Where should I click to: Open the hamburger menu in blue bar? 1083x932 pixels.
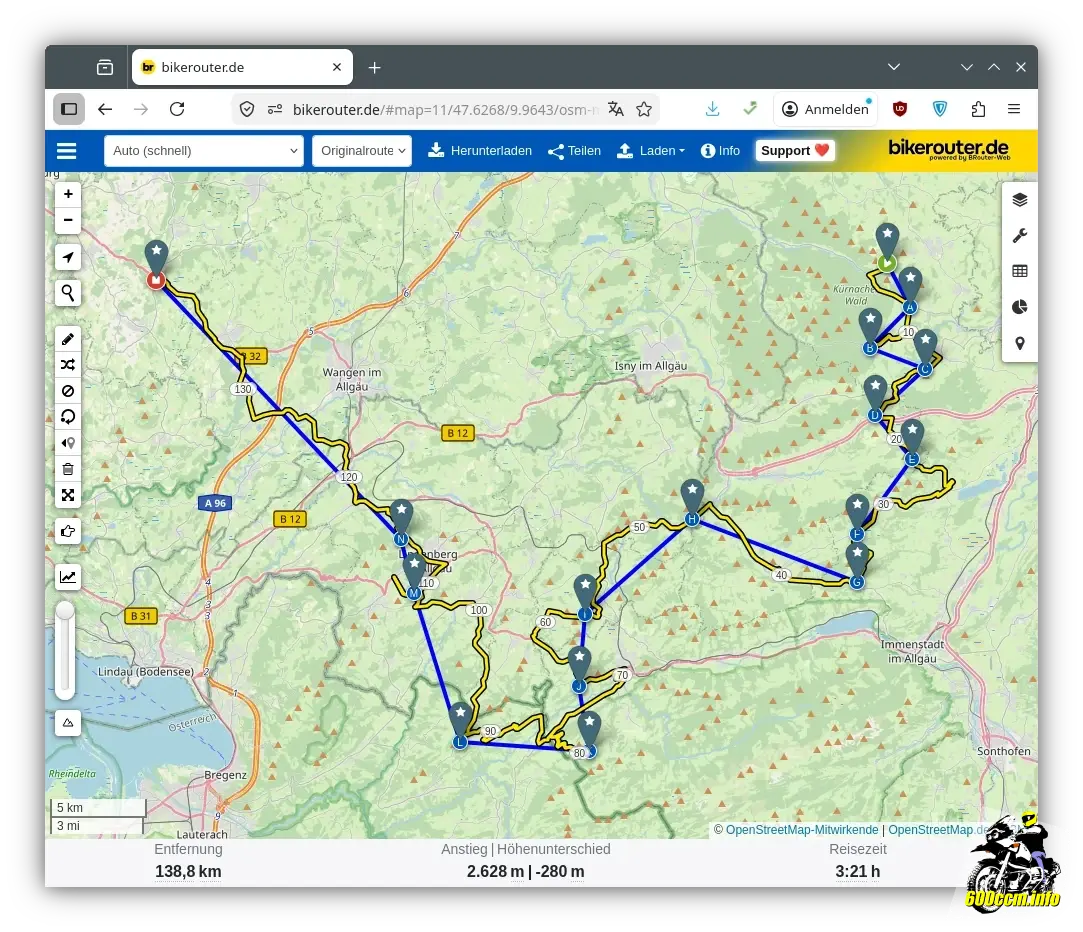pyautogui.click(x=67, y=151)
